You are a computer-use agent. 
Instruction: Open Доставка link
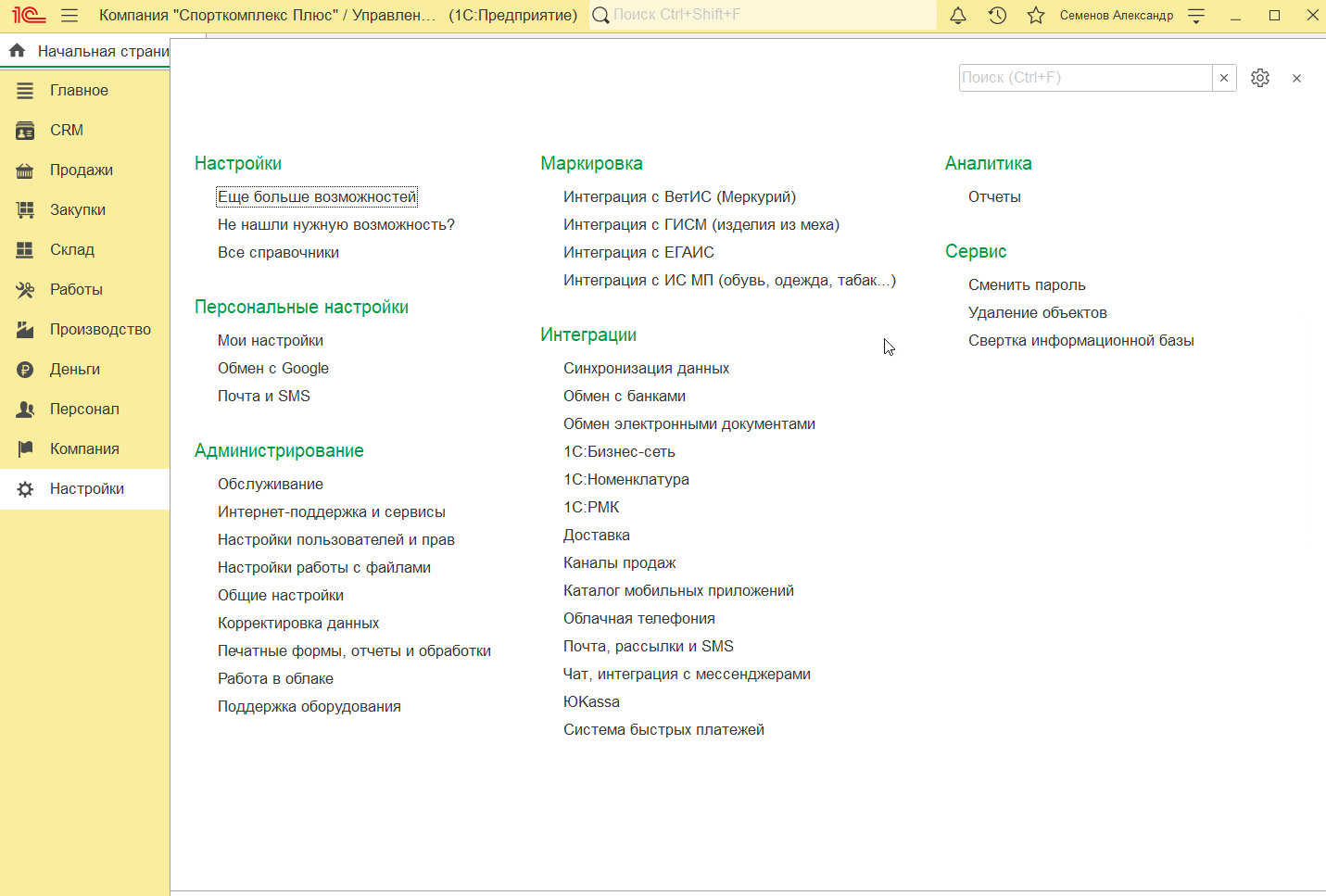pos(597,535)
